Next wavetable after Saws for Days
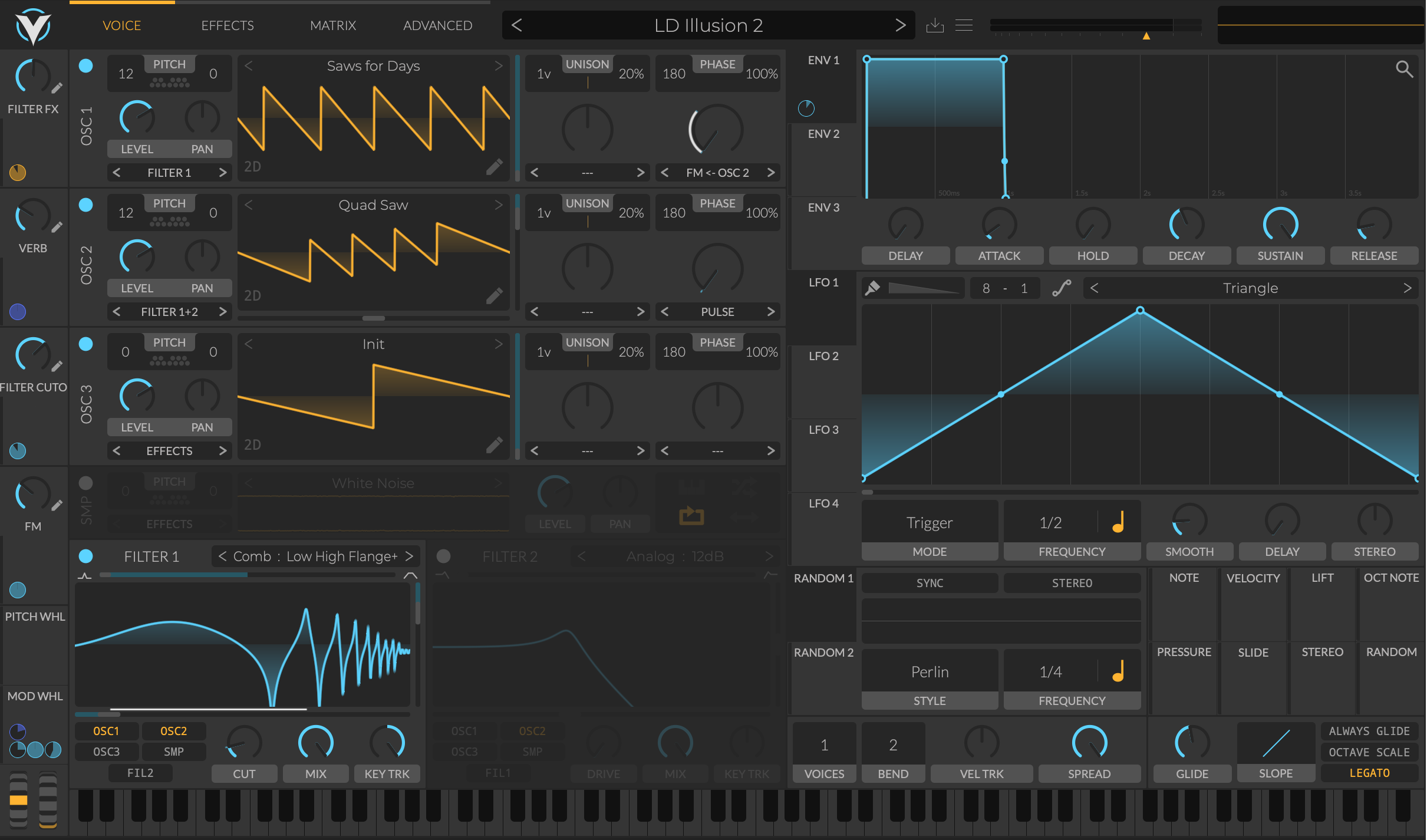1427x840 pixels. pos(499,65)
